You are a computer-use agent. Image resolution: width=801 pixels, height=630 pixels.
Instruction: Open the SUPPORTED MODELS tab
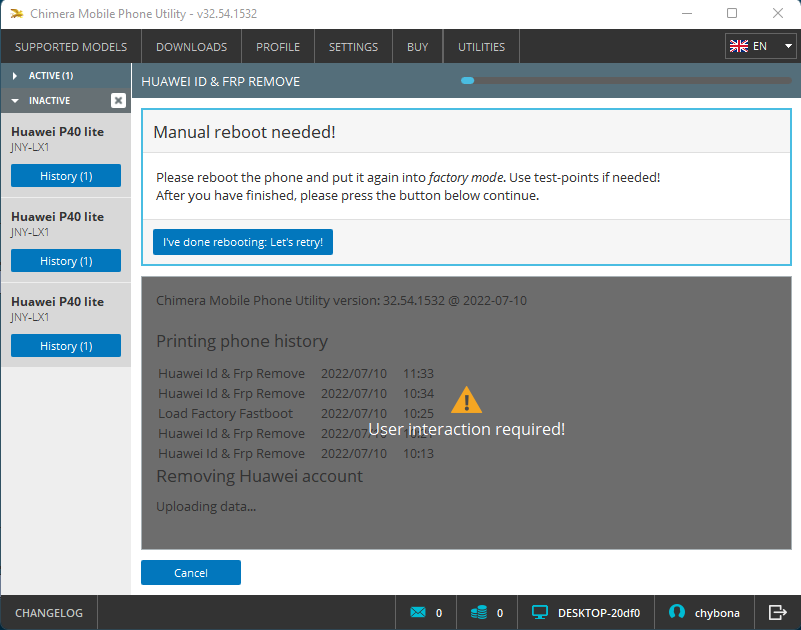71,46
